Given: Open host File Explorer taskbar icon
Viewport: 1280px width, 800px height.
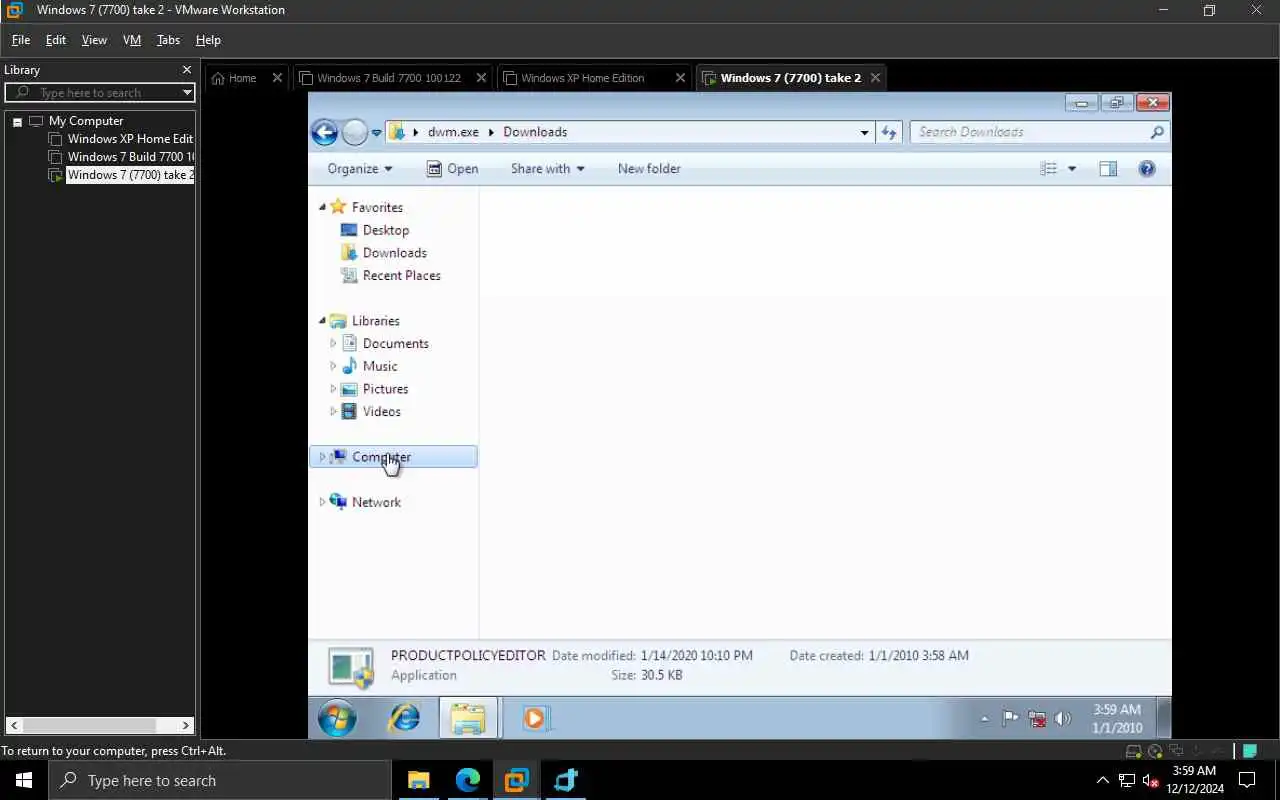Looking at the screenshot, I should point(418,780).
